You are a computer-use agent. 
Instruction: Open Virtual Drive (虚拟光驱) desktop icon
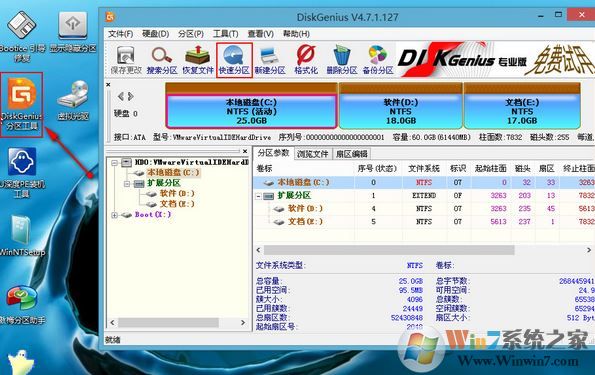pos(73,100)
